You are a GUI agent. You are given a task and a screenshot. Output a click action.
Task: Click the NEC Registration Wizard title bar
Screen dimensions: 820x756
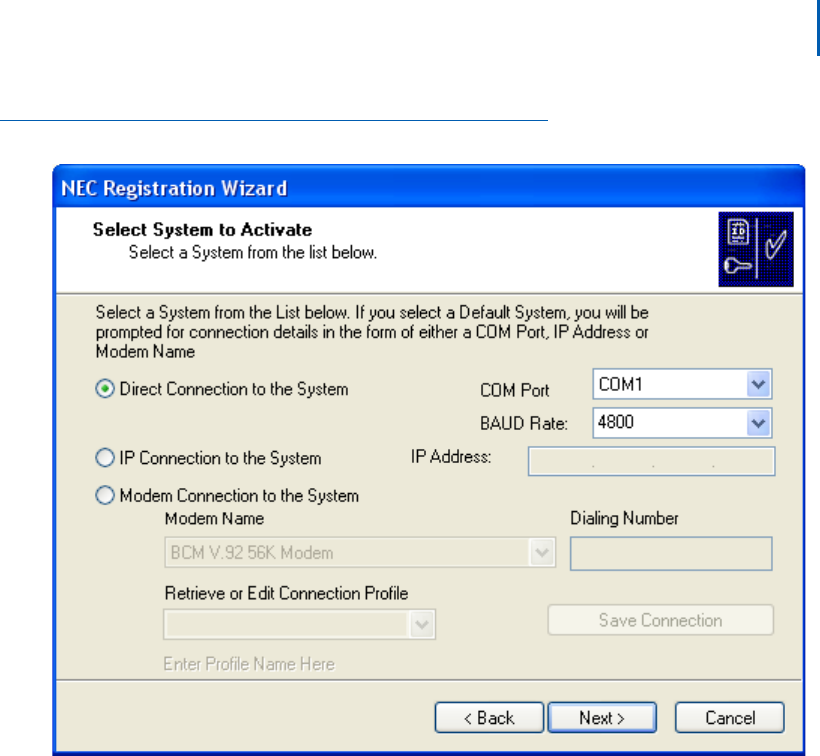tap(429, 188)
